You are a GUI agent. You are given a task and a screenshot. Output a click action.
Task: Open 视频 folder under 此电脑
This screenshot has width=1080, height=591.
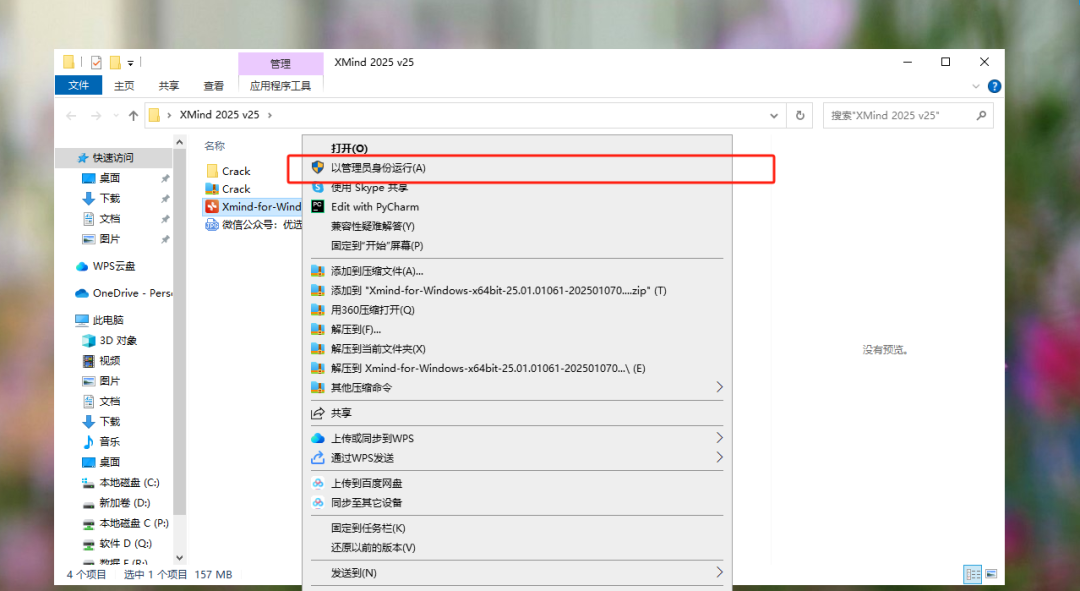coord(110,360)
